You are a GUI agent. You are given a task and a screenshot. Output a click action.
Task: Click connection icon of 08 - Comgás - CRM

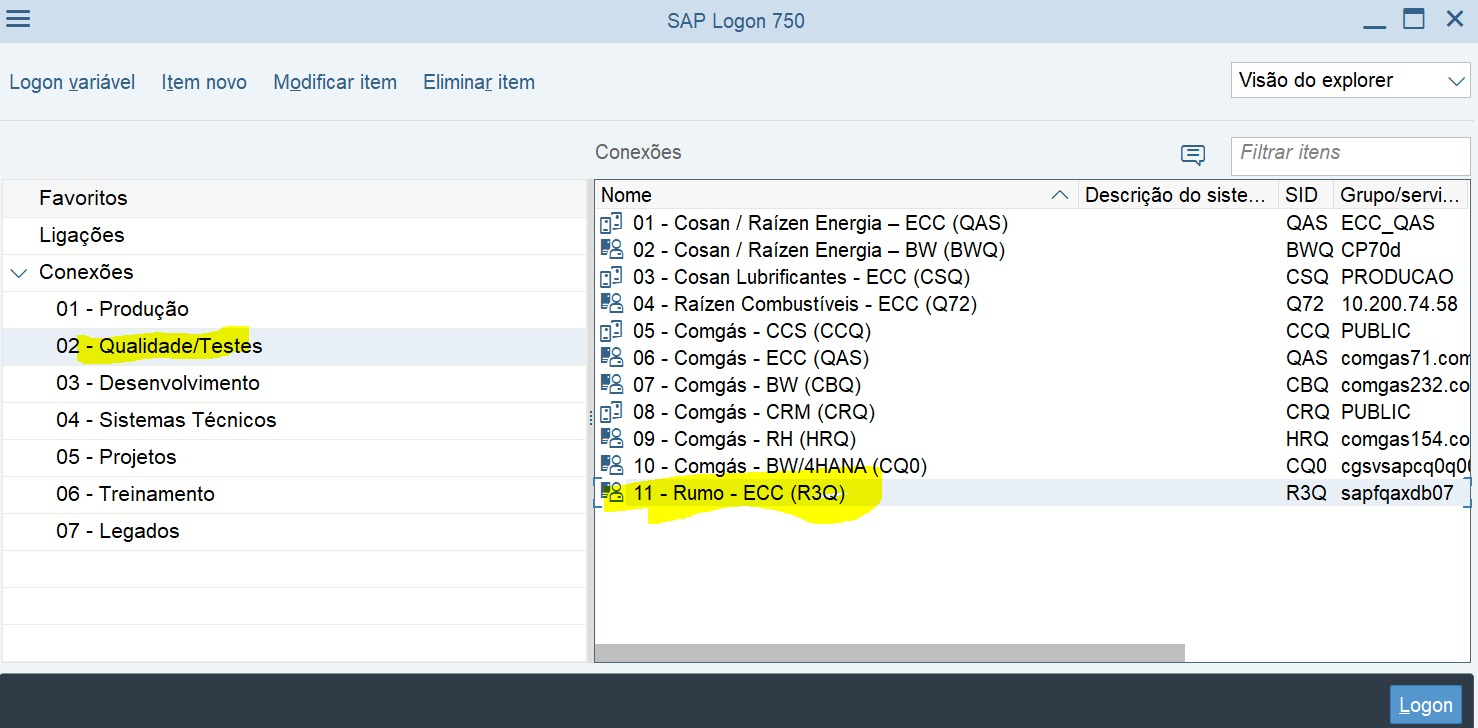tap(611, 412)
